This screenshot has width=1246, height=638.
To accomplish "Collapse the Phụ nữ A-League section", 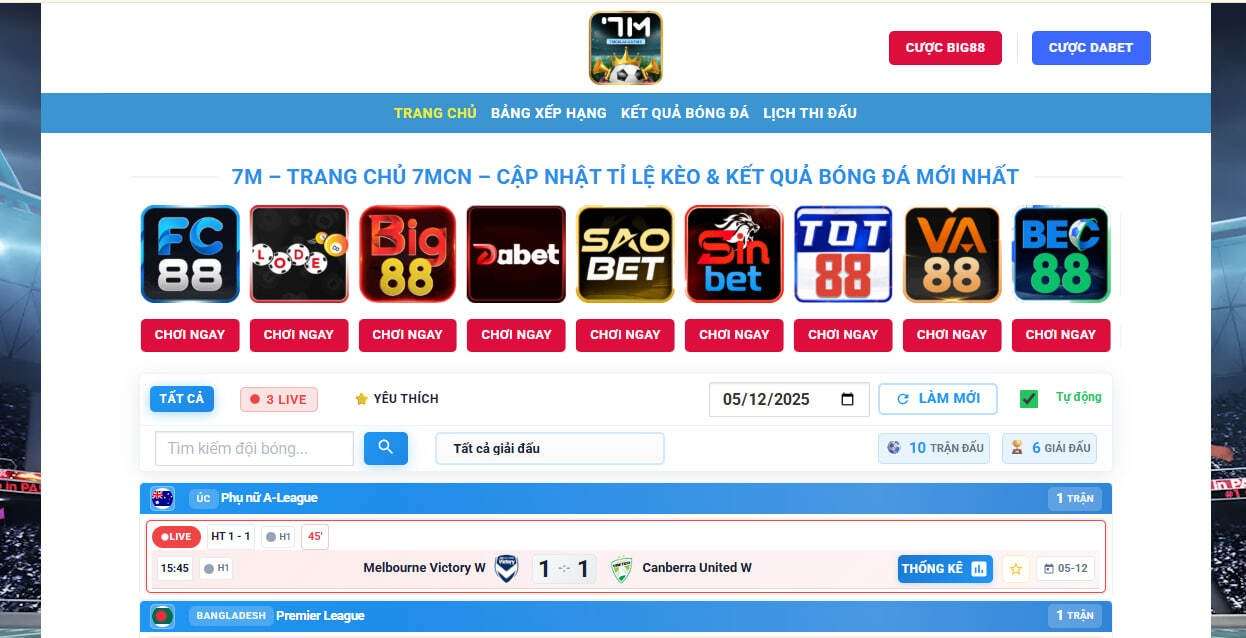I will click(626, 498).
